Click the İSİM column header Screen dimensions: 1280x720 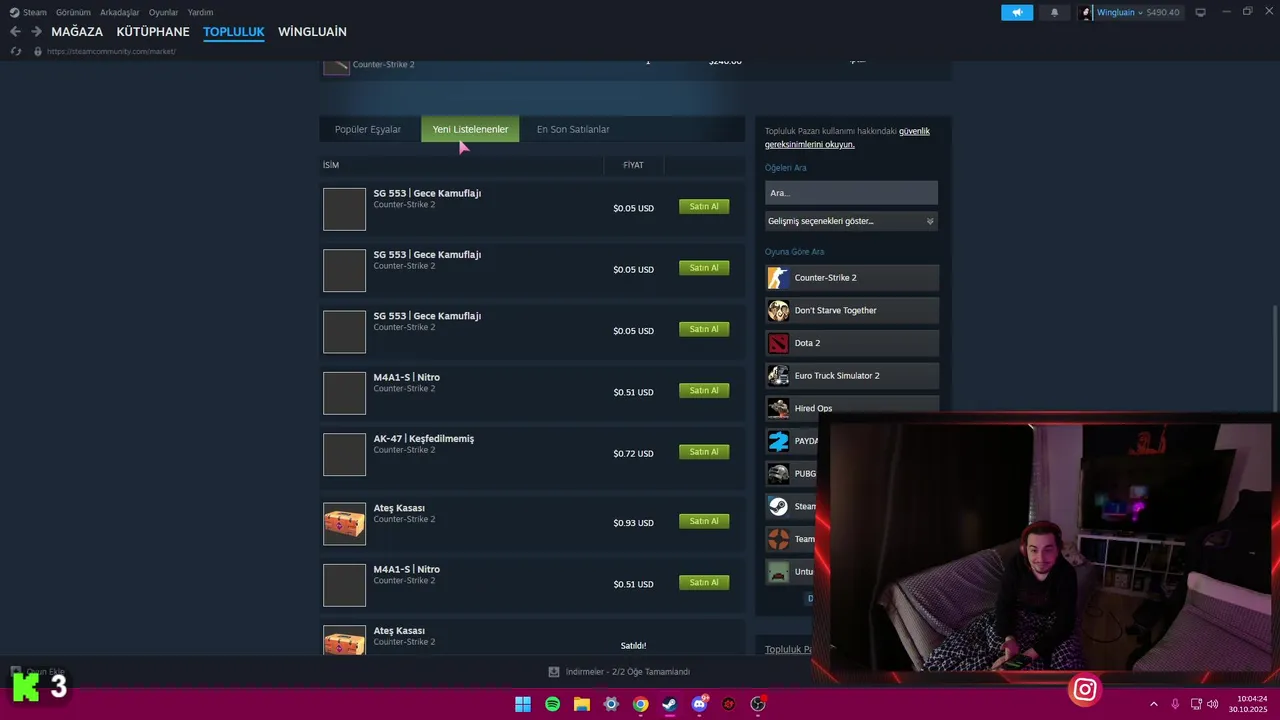[x=331, y=165]
